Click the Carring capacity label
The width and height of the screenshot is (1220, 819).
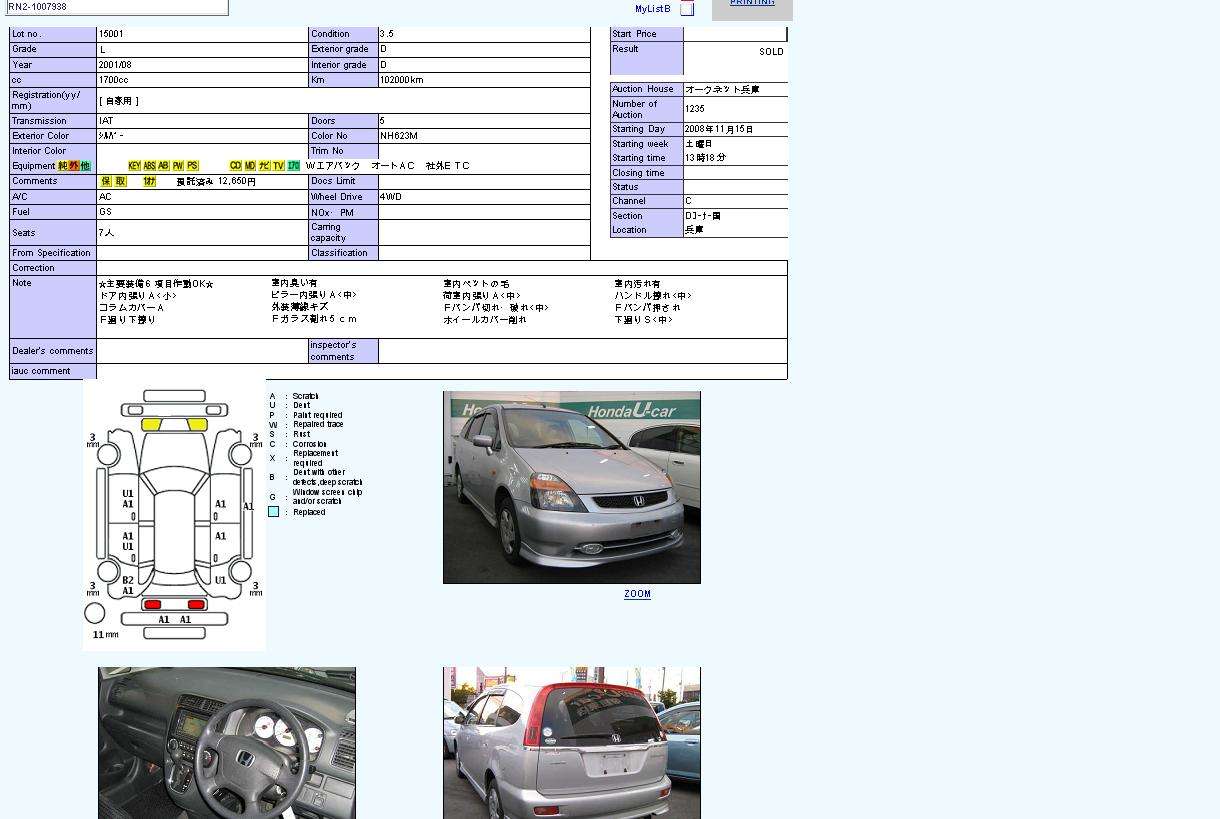[328, 232]
